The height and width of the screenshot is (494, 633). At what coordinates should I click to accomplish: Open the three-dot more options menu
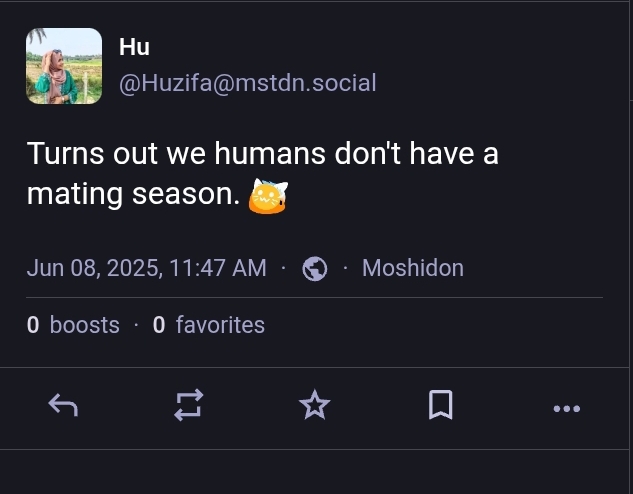pyautogui.click(x=566, y=407)
